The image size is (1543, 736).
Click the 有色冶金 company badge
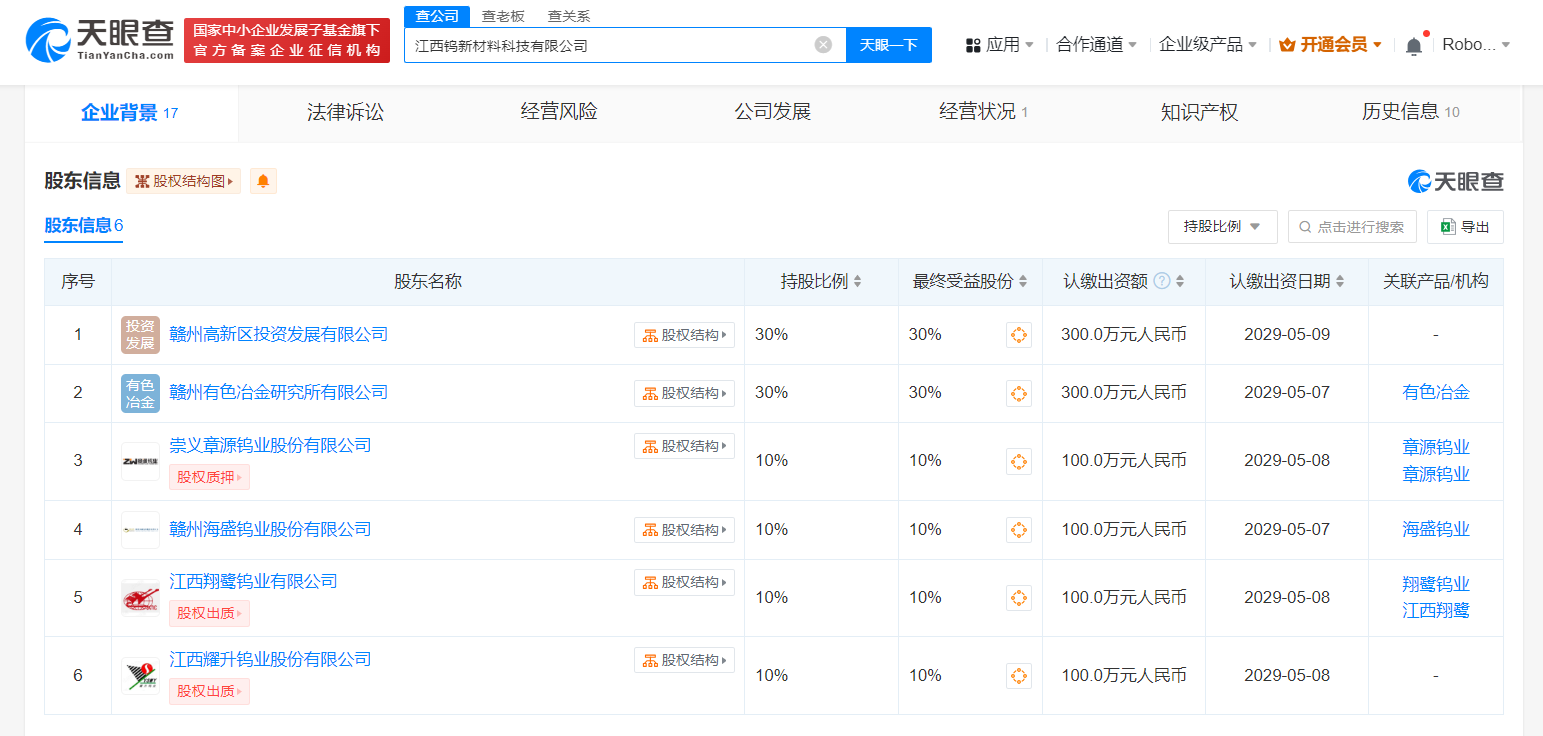tap(140, 393)
